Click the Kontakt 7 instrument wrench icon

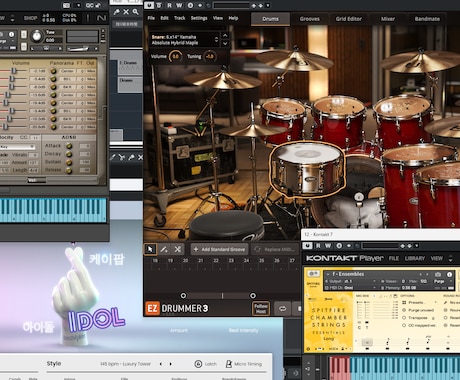313,274
